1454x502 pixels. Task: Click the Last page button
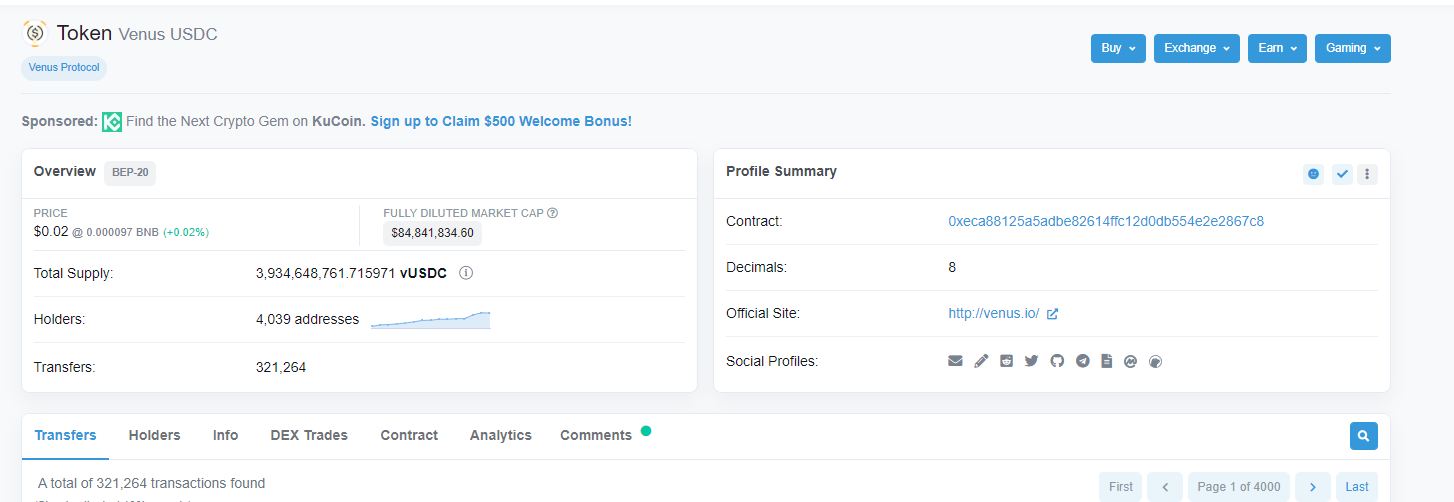[x=1357, y=487]
